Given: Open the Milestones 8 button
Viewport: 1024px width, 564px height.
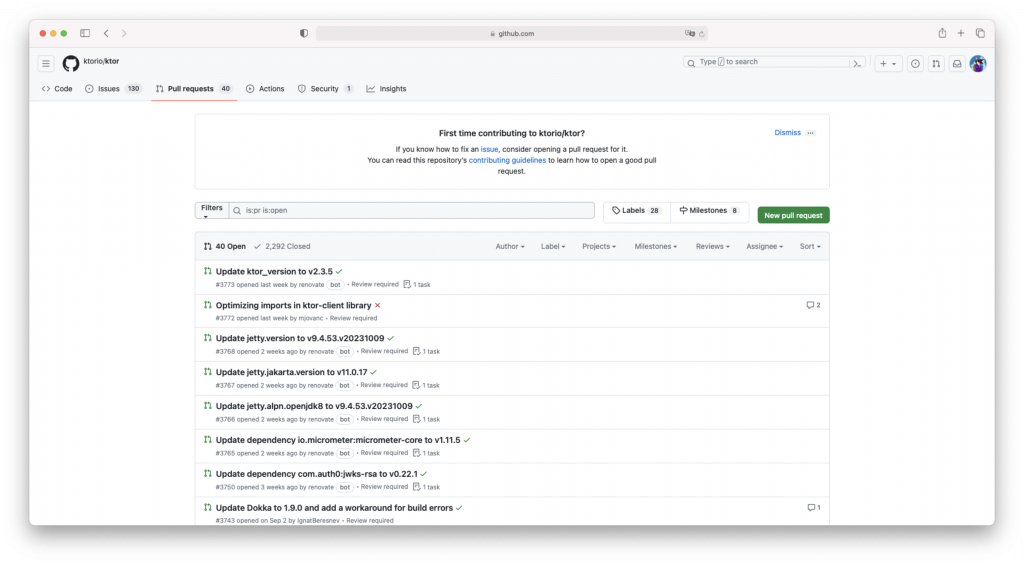Looking at the screenshot, I should click(709, 210).
